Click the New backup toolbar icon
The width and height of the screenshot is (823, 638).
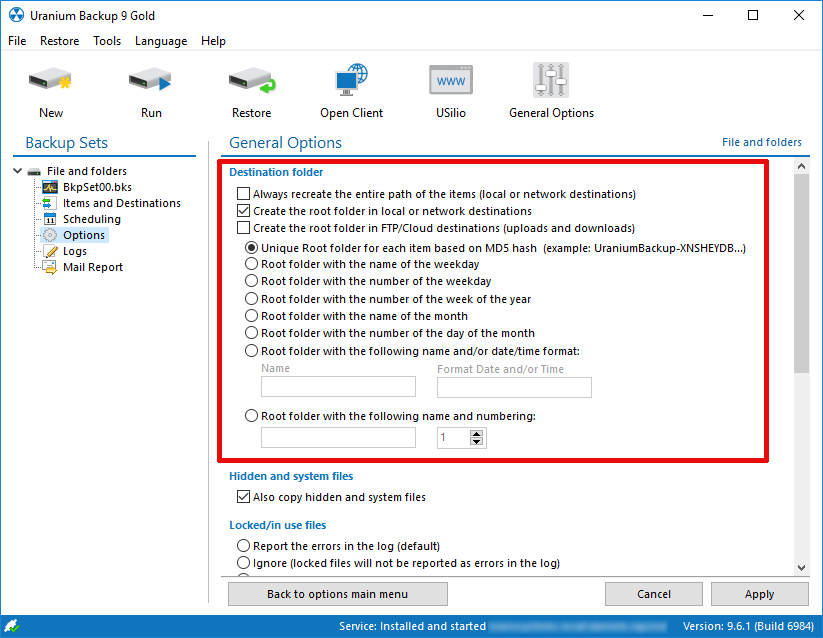pyautogui.click(x=50, y=81)
